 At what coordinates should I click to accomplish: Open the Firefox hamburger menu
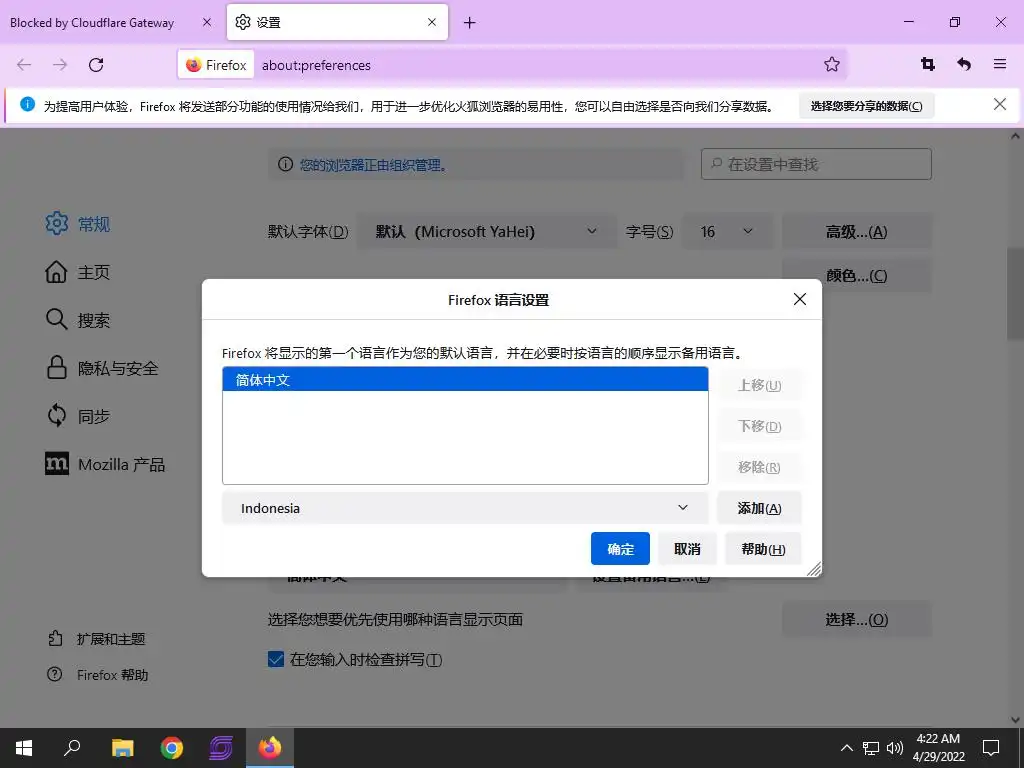click(1000, 64)
